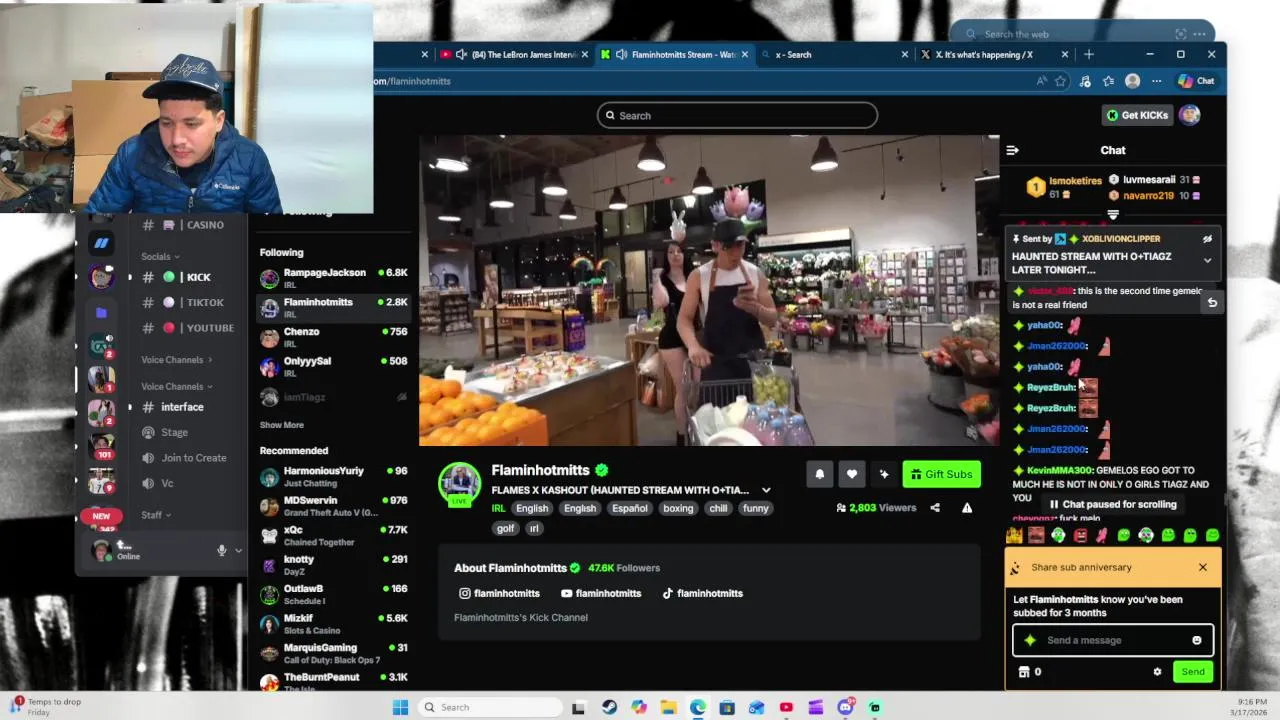Screen dimensions: 1280x720
Task: Send the chat message
Action: point(1192,672)
